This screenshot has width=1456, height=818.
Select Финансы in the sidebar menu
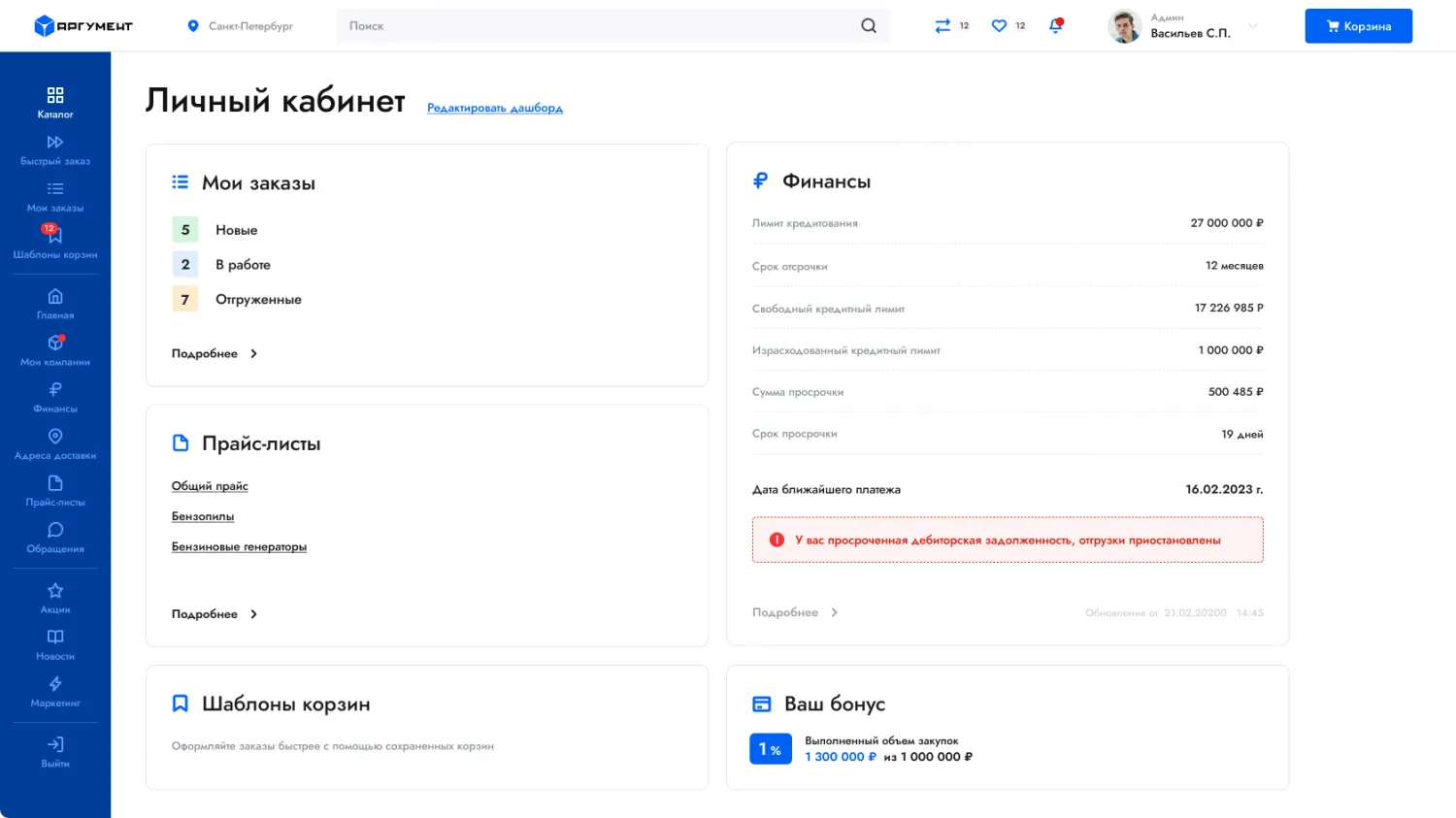55,390
